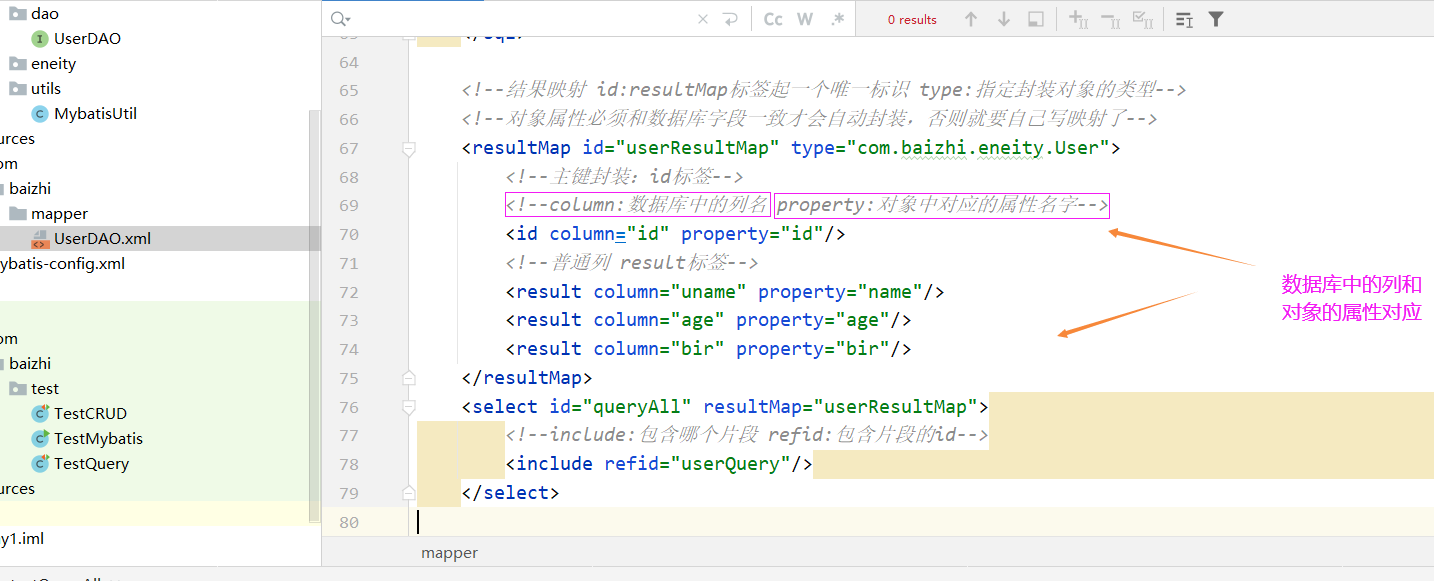Click the new line icon in search
The height and width of the screenshot is (581, 1434).
(731, 19)
